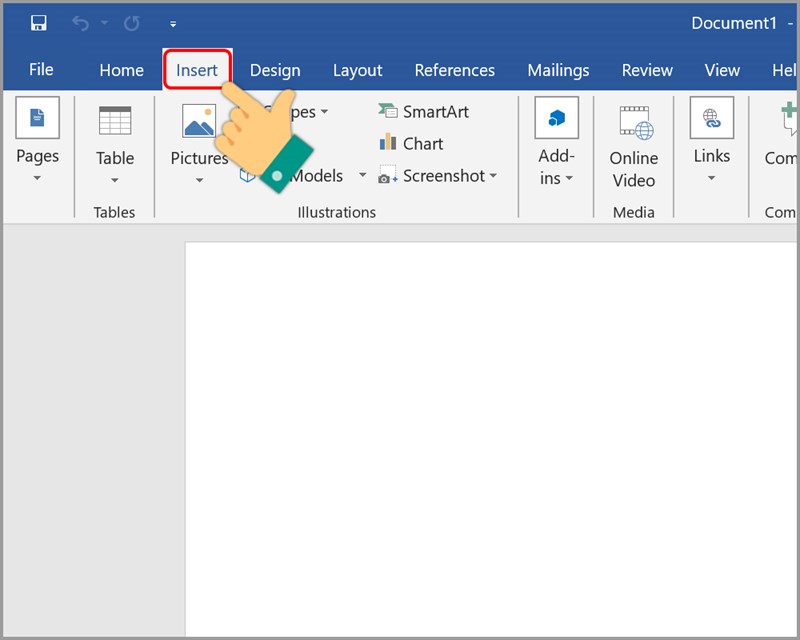The image size is (800, 640).
Task: Switch to the Review tab
Action: (647, 70)
